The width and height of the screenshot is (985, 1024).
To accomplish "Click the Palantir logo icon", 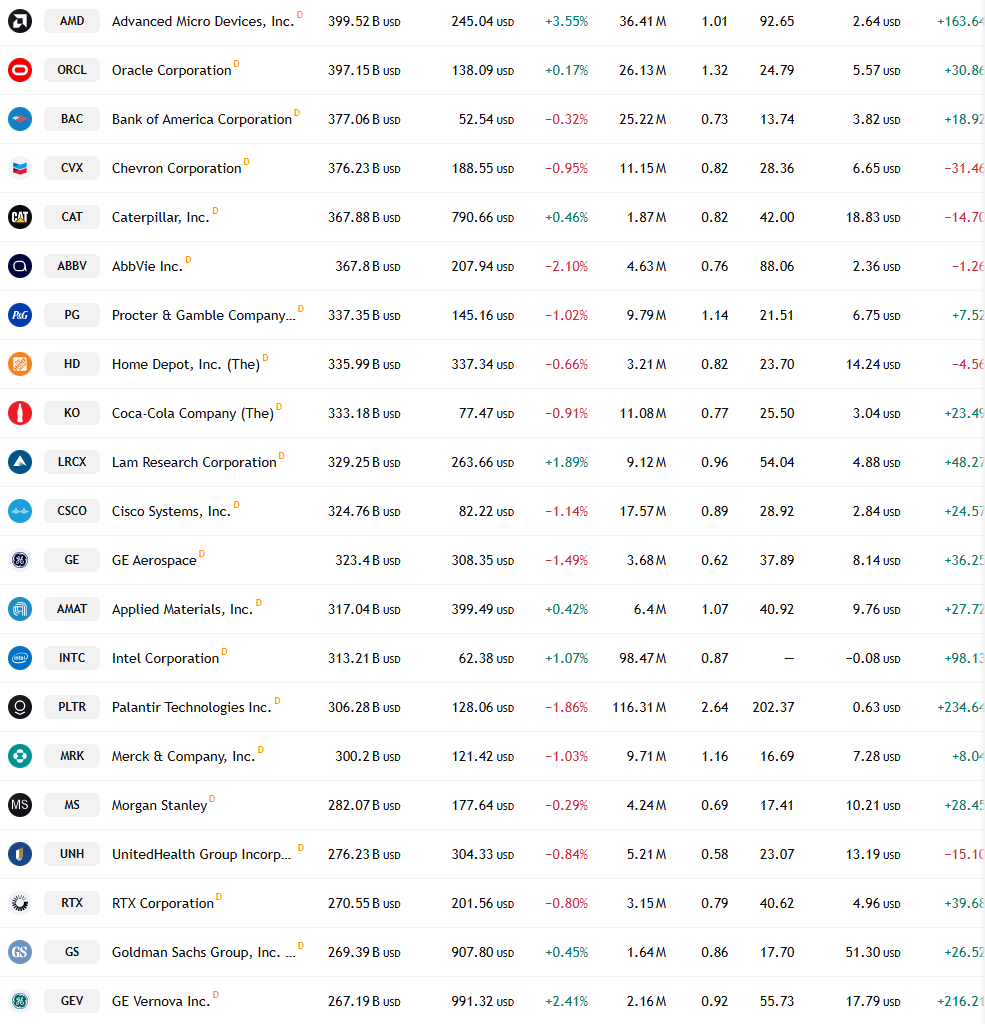I will click(20, 707).
